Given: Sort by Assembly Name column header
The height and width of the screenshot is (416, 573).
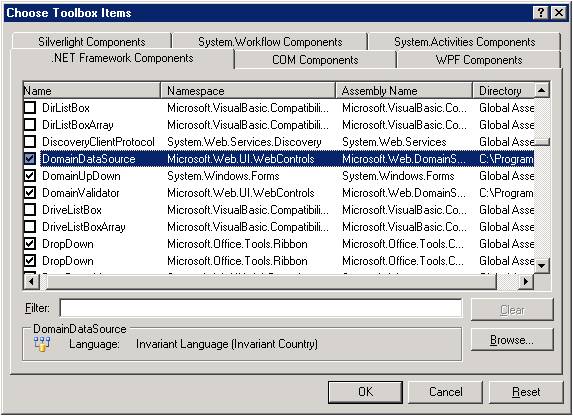Looking at the screenshot, I should pyautogui.click(x=404, y=90).
